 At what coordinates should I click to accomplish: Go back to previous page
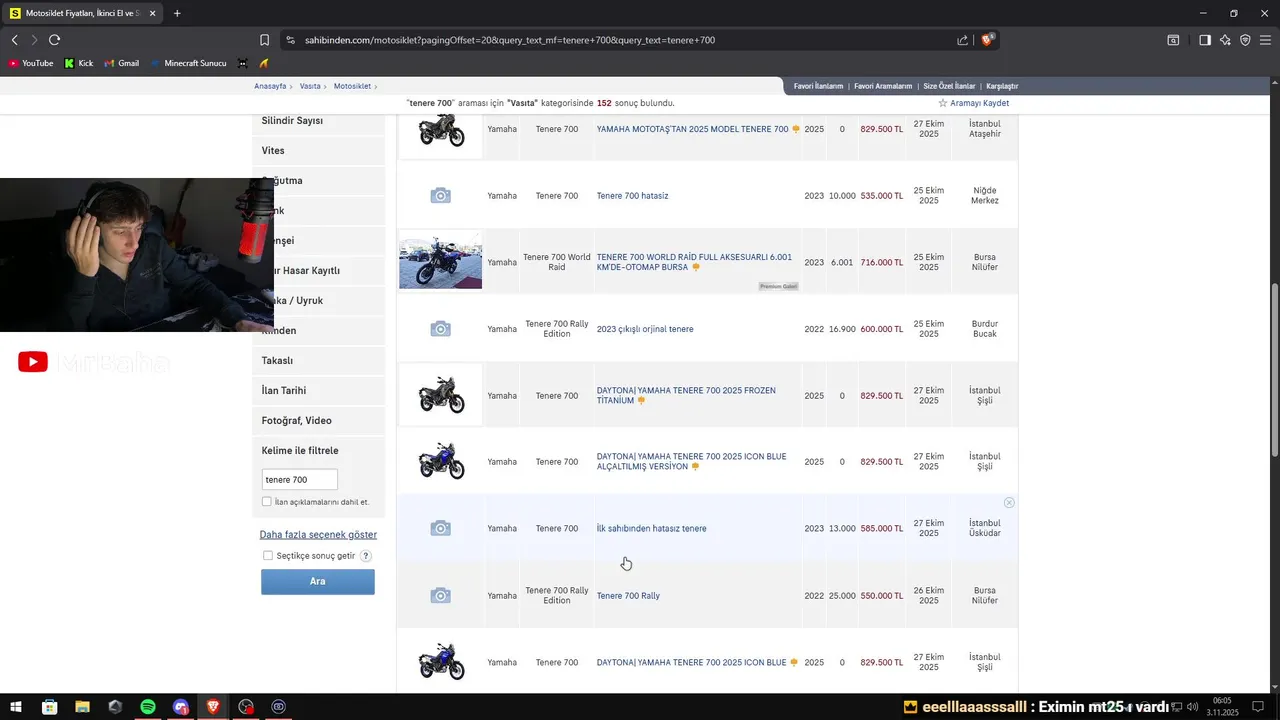[x=15, y=40]
